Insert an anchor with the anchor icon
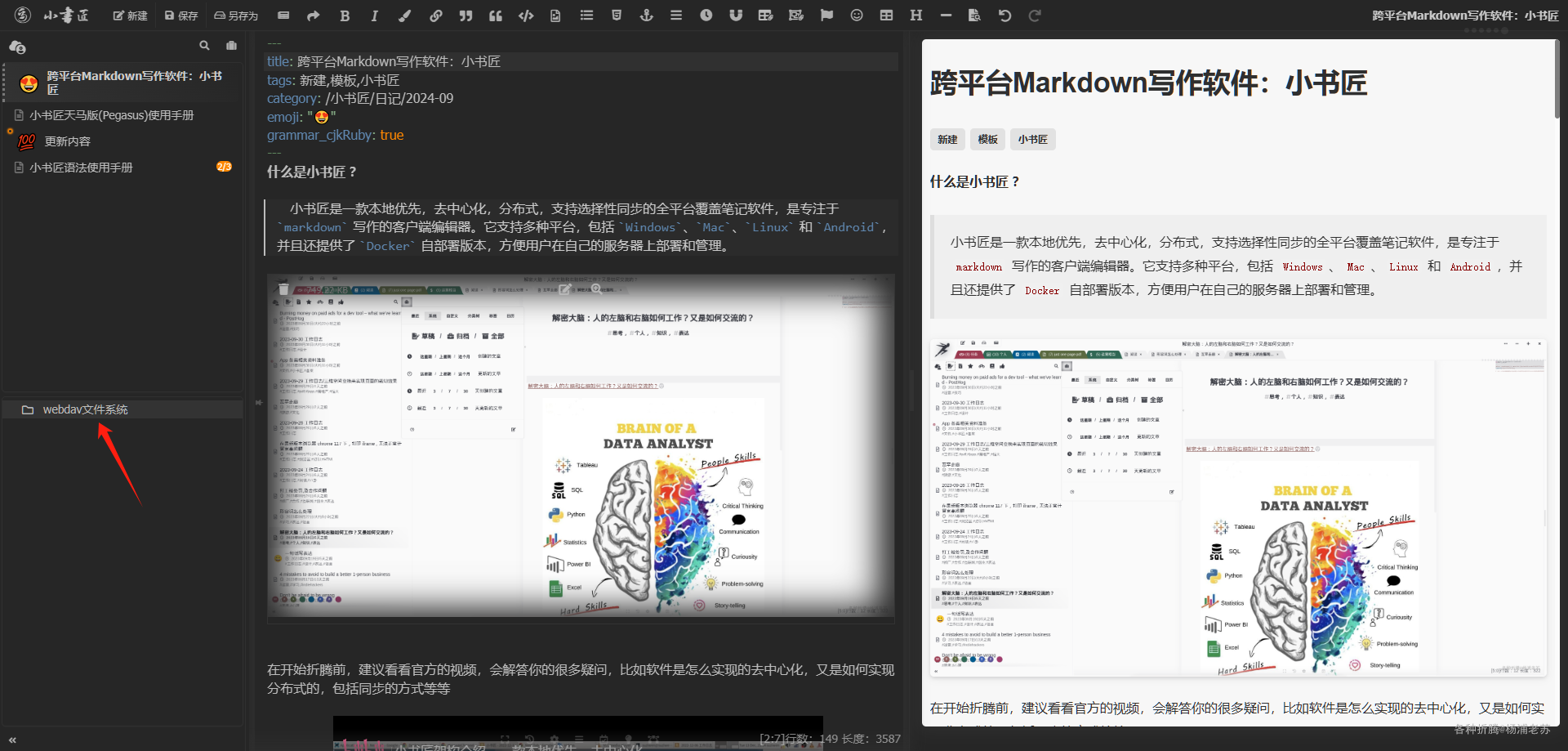 point(646,16)
